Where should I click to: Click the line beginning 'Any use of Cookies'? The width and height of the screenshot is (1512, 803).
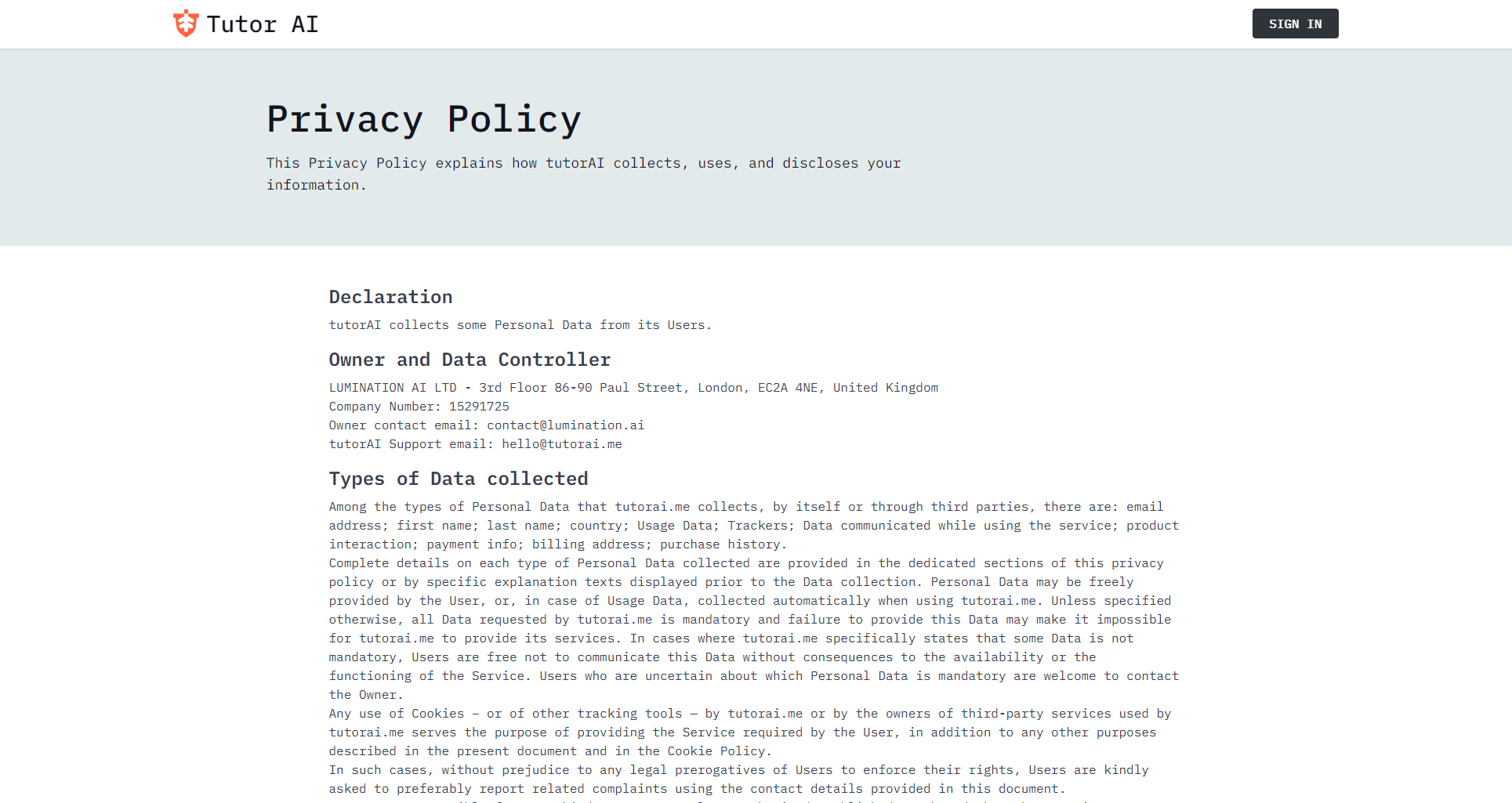coord(749,714)
